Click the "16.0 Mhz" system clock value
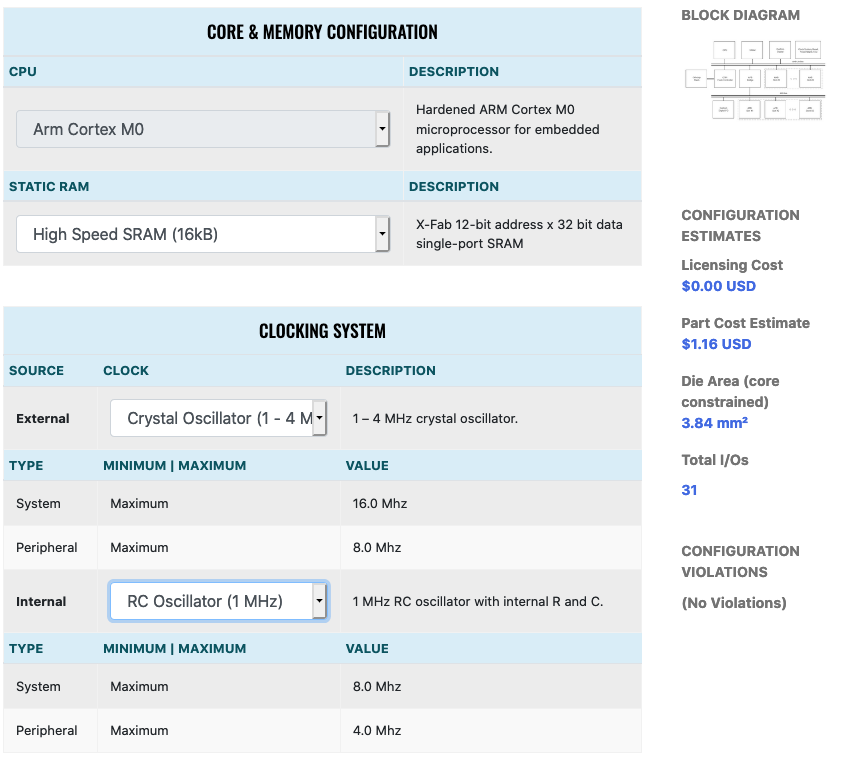 (380, 504)
